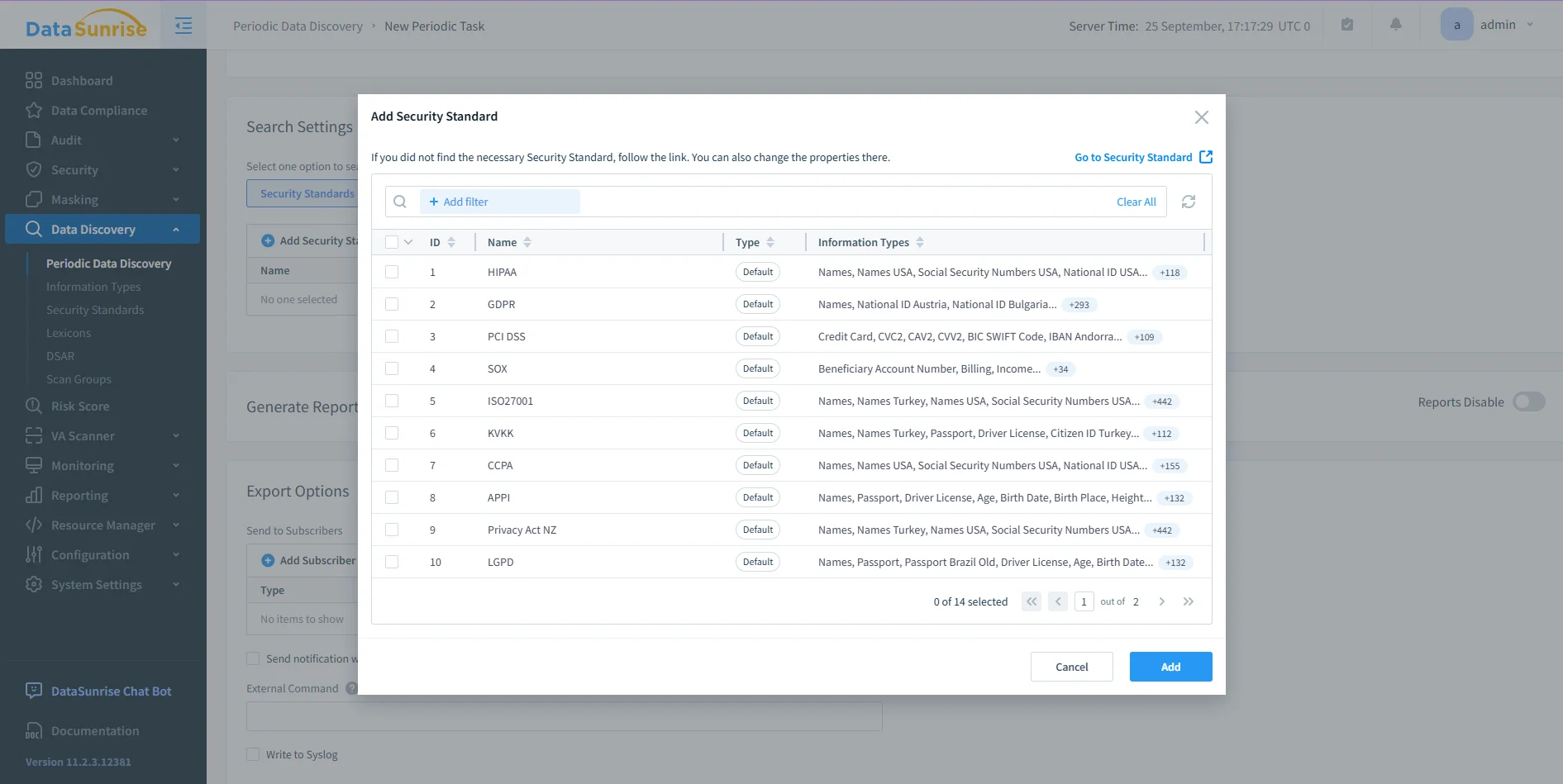Tick the checkbox next to PCI DSS
1563x784 pixels.
[392, 336]
